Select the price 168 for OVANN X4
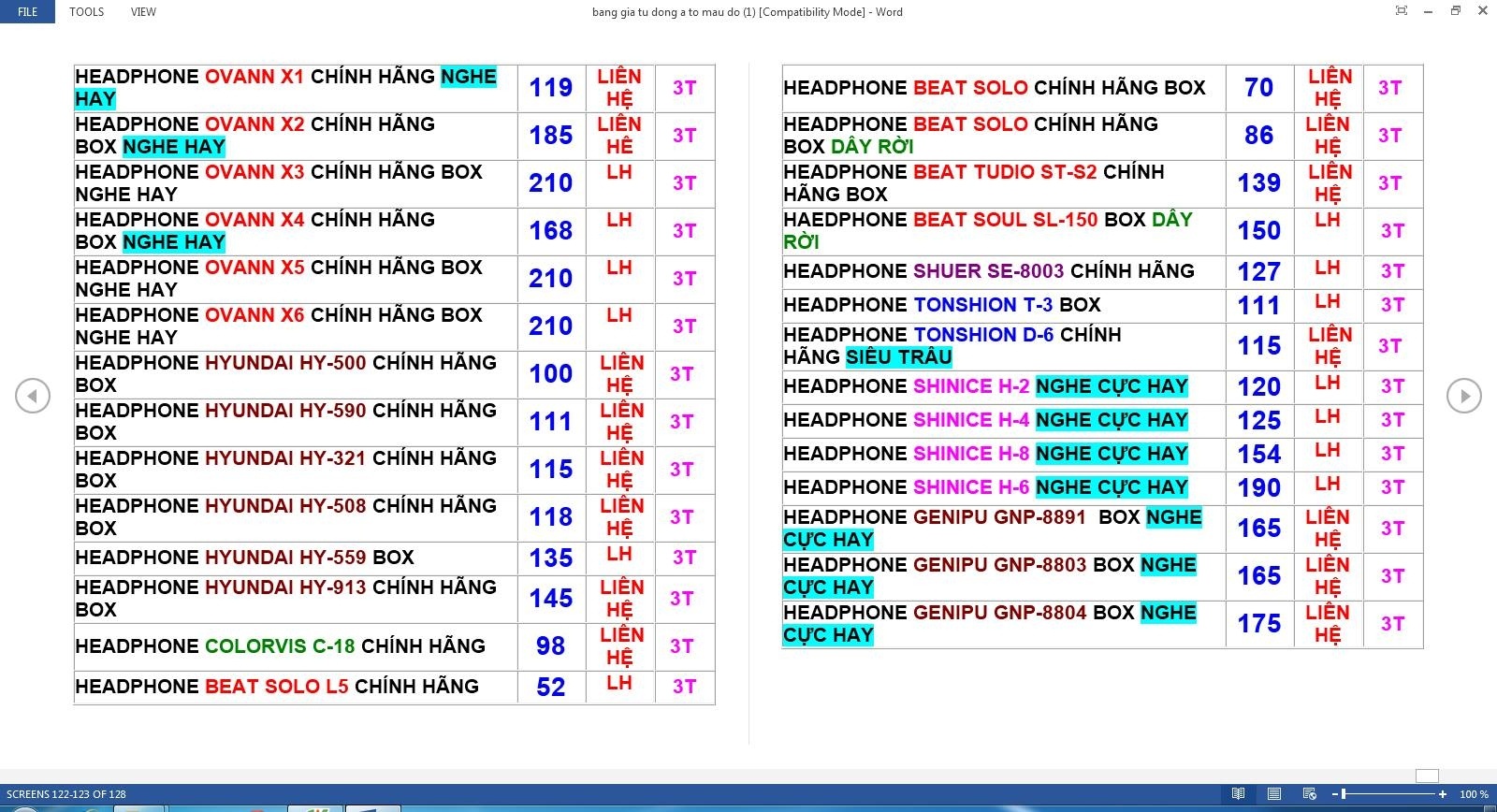The image size is (1497, 812). [551, 231]
